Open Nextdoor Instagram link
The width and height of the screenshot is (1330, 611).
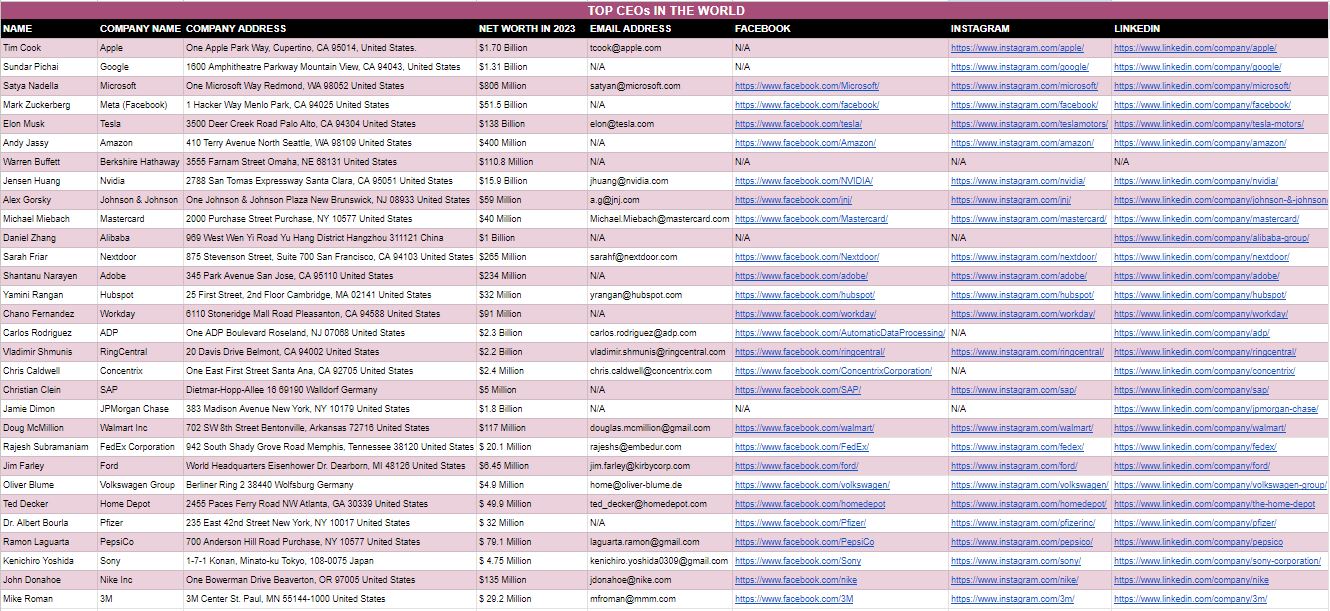tap(1023, 257)
